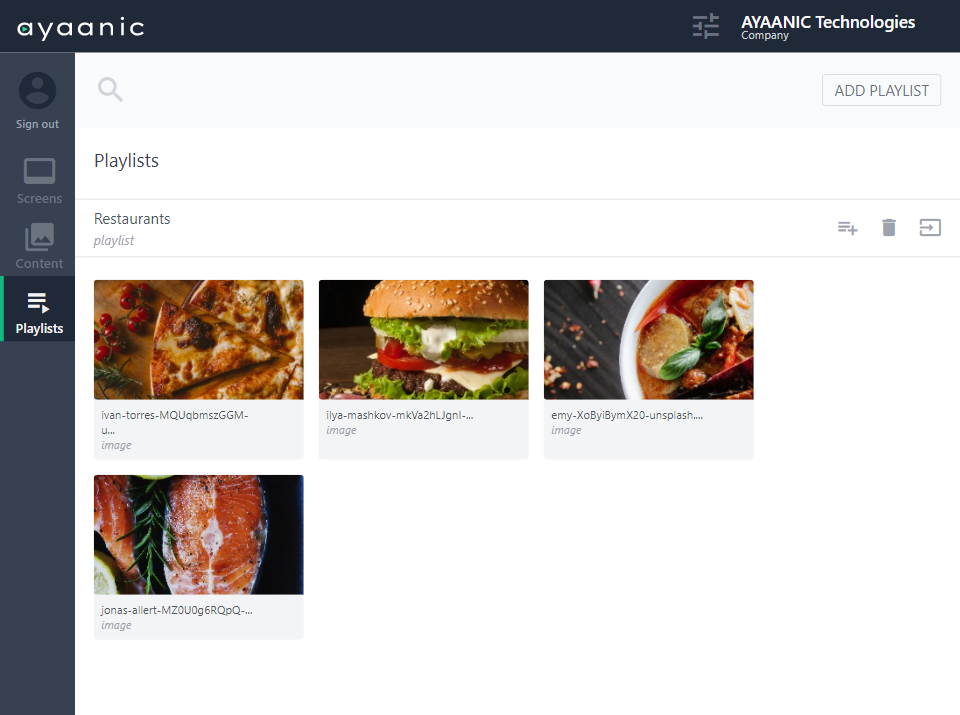
Task: Select the pizza image thumbnail
Action: (198, 340)
